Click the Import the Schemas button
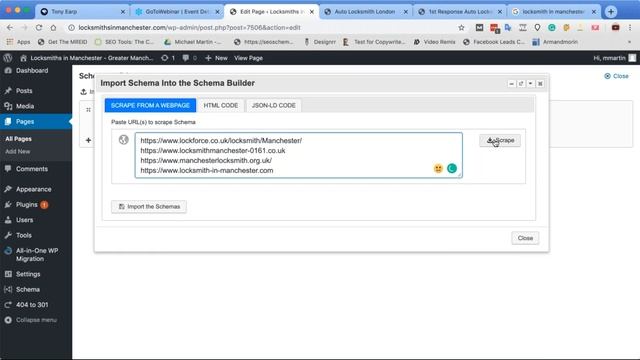640x360 pixels. [149, 207]
